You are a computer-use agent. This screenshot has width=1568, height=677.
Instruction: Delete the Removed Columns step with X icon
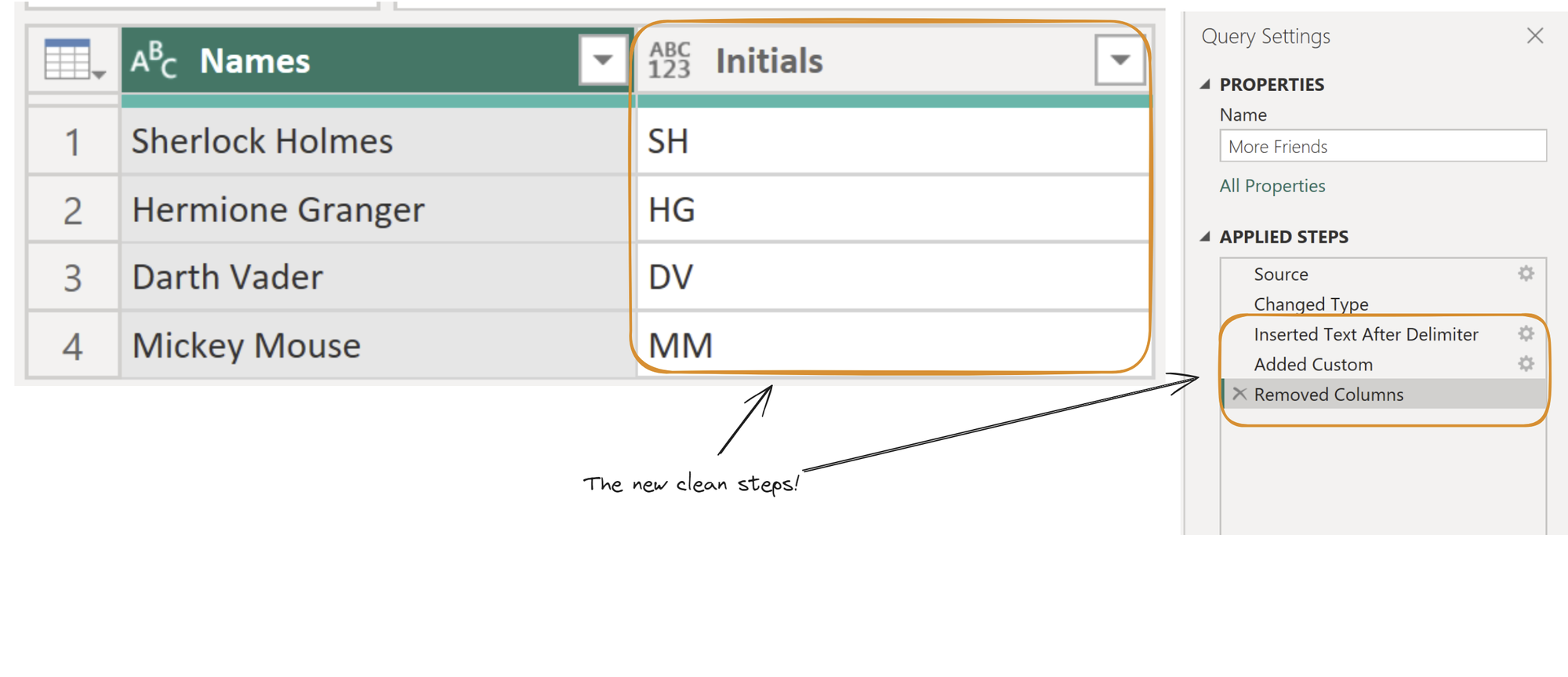pos(1240,394)
